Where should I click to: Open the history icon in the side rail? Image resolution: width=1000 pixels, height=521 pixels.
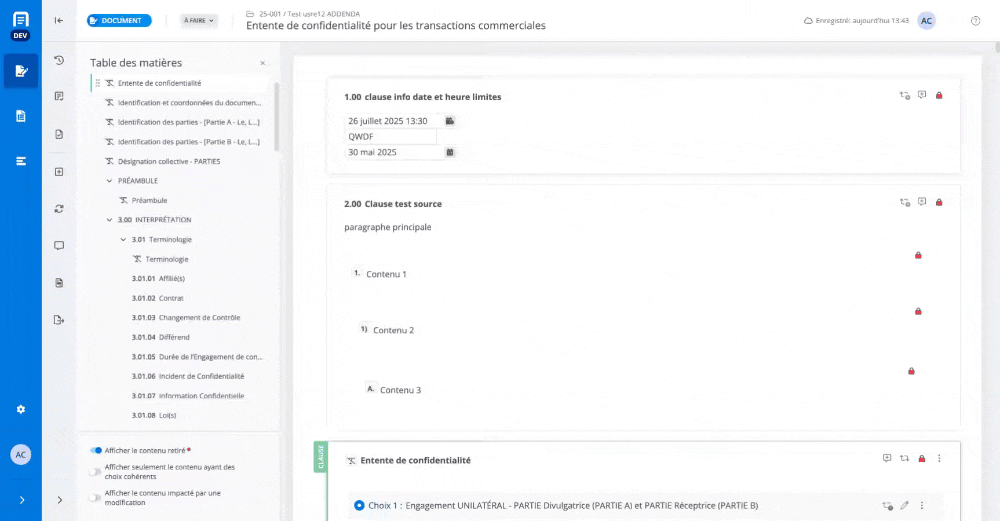coord(59,60)
